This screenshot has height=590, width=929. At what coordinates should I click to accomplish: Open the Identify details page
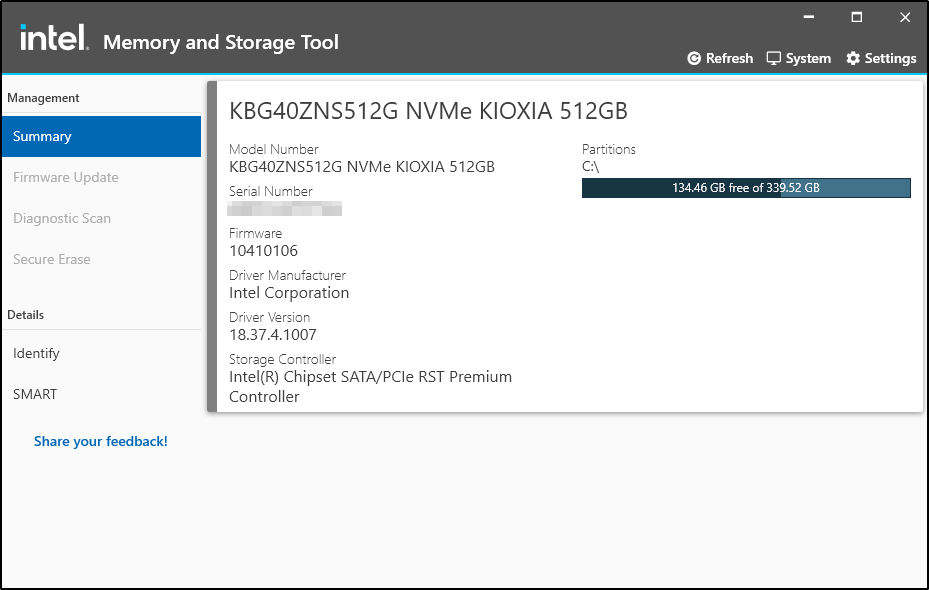36,353
